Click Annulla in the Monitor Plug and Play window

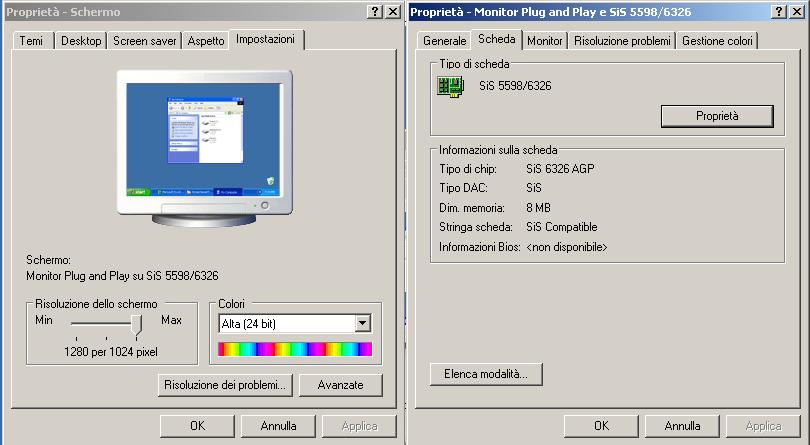pos(682,426)
